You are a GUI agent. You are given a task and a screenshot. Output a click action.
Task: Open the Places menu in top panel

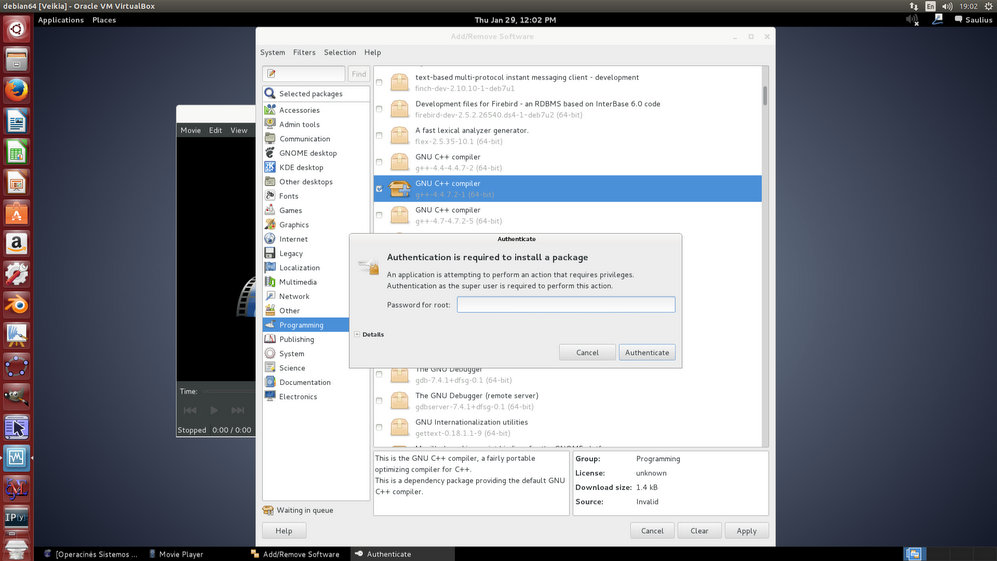(x=104, y=20)
